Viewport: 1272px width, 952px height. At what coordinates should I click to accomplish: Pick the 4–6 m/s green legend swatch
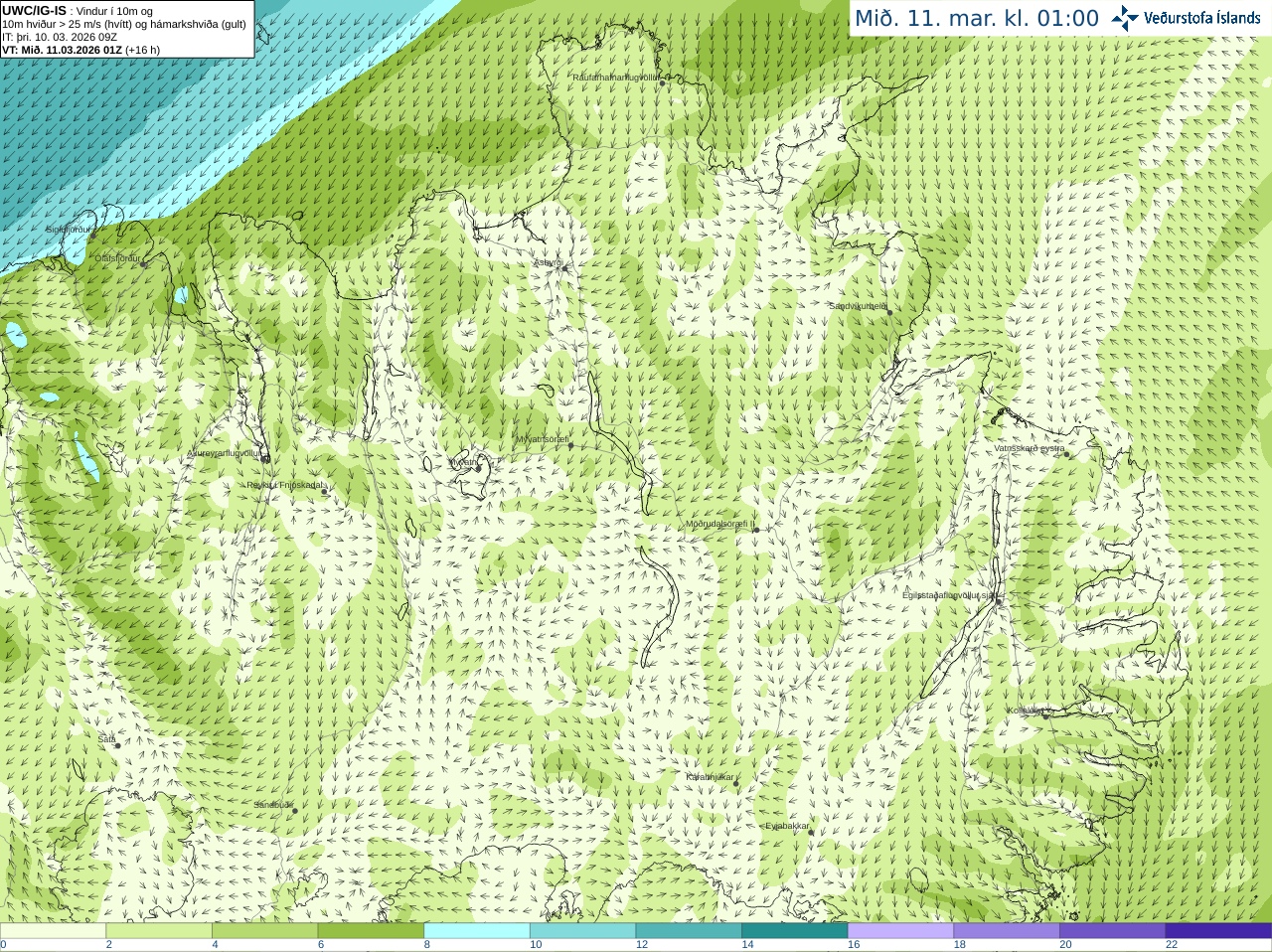click(x=264, y=931)
